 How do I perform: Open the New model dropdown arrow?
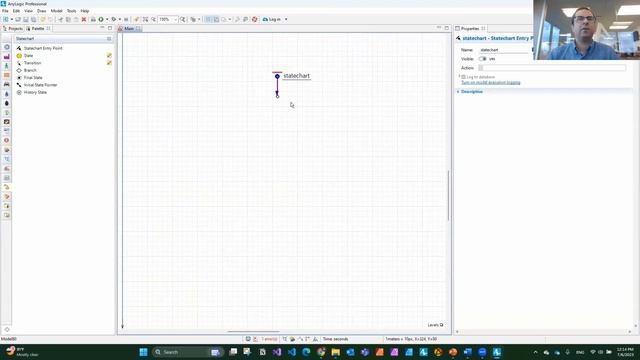(11, 19)
